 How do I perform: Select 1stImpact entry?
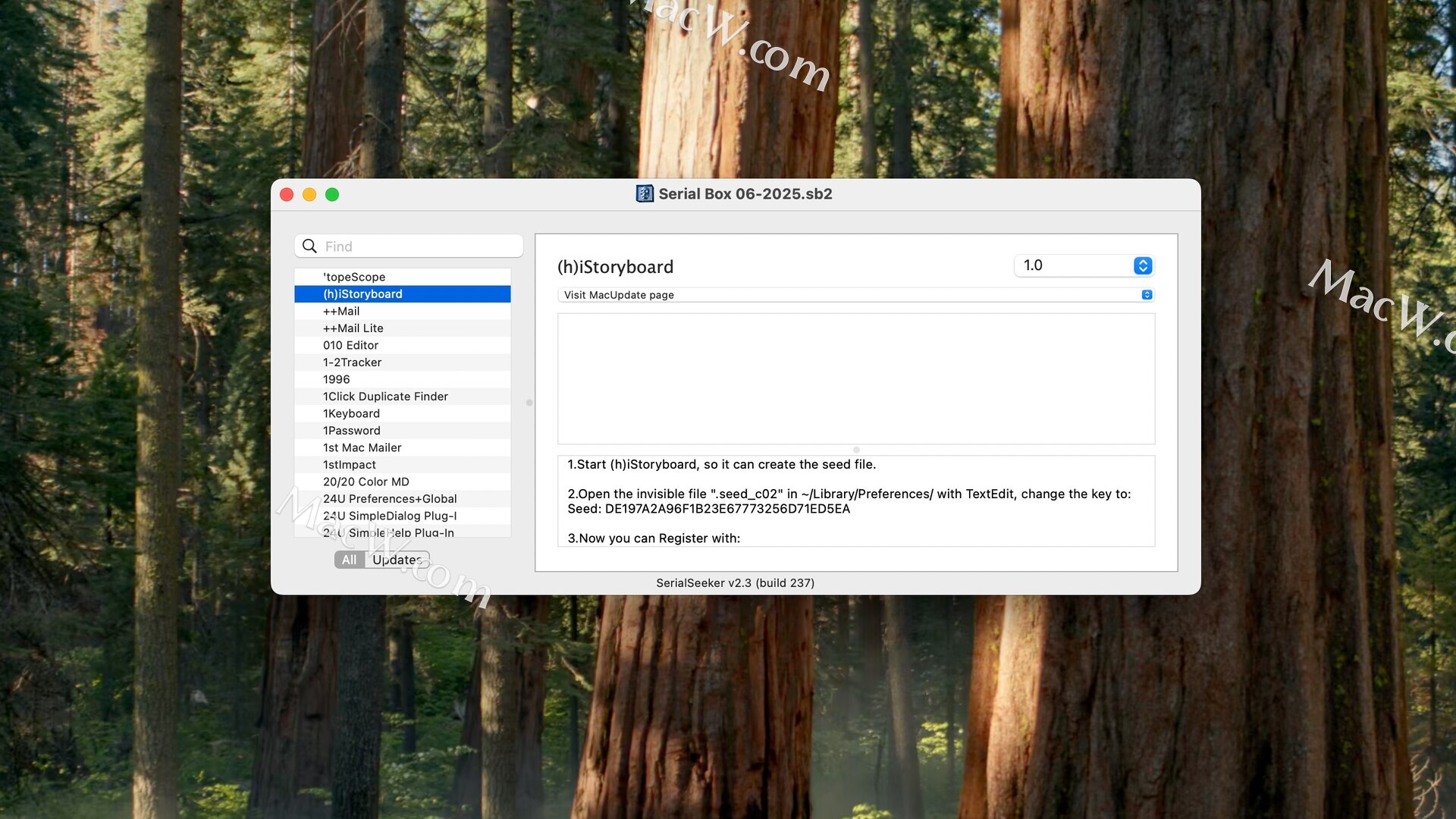(x=403, y=465)
